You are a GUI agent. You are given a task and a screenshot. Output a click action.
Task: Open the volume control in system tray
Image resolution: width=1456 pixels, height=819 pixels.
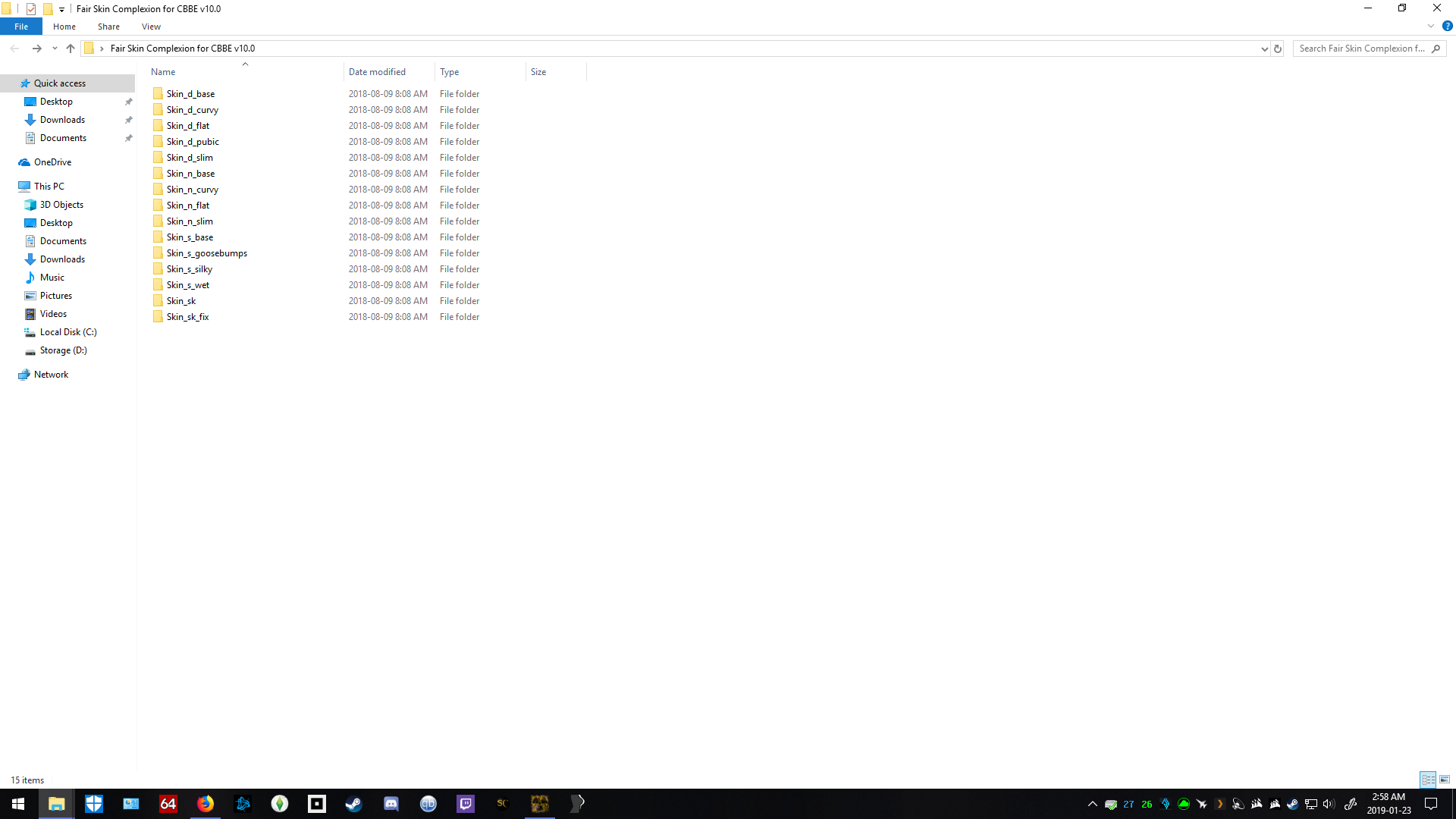[x=1329, y=804]
